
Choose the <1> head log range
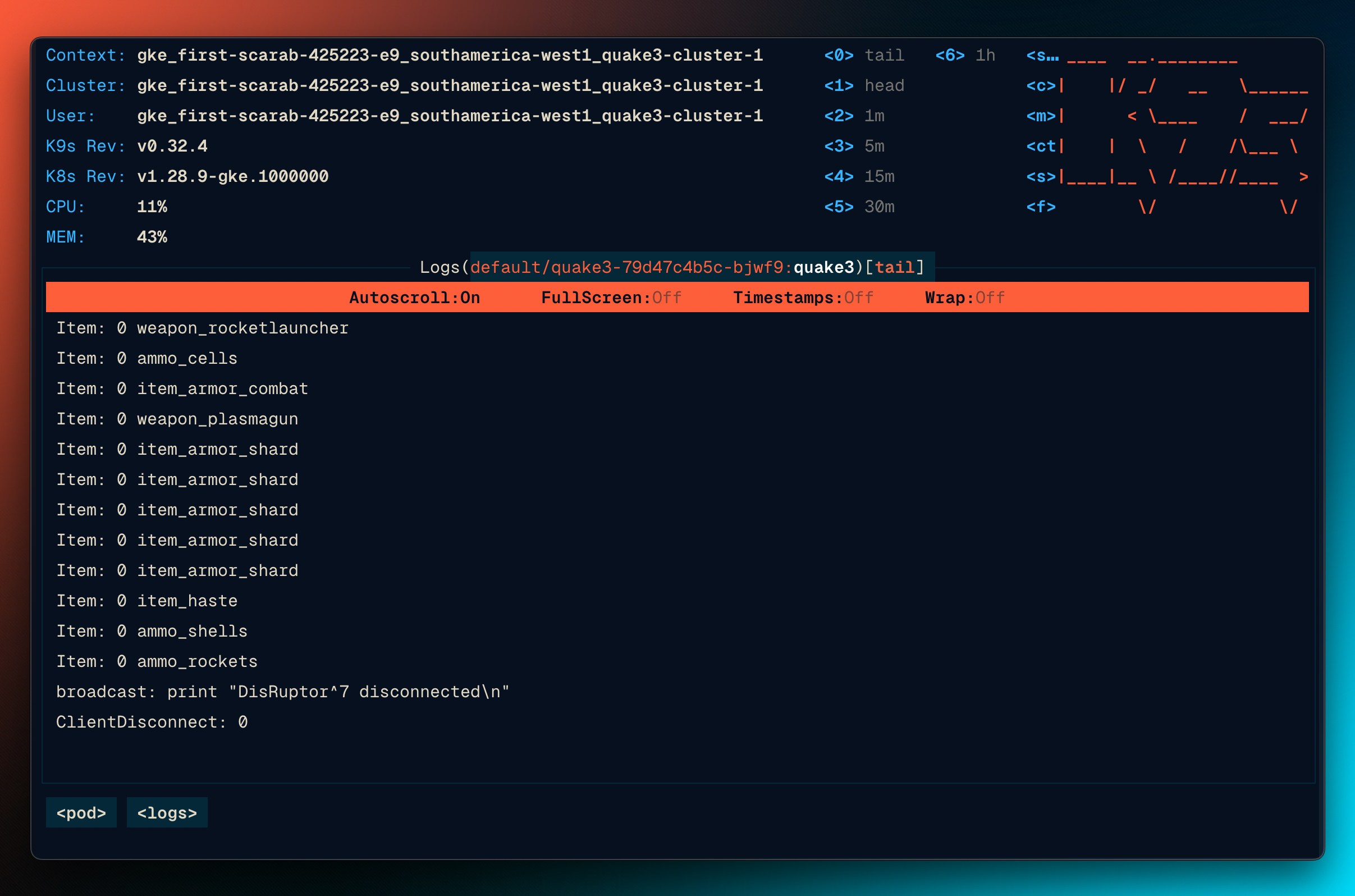click(864, 86)
